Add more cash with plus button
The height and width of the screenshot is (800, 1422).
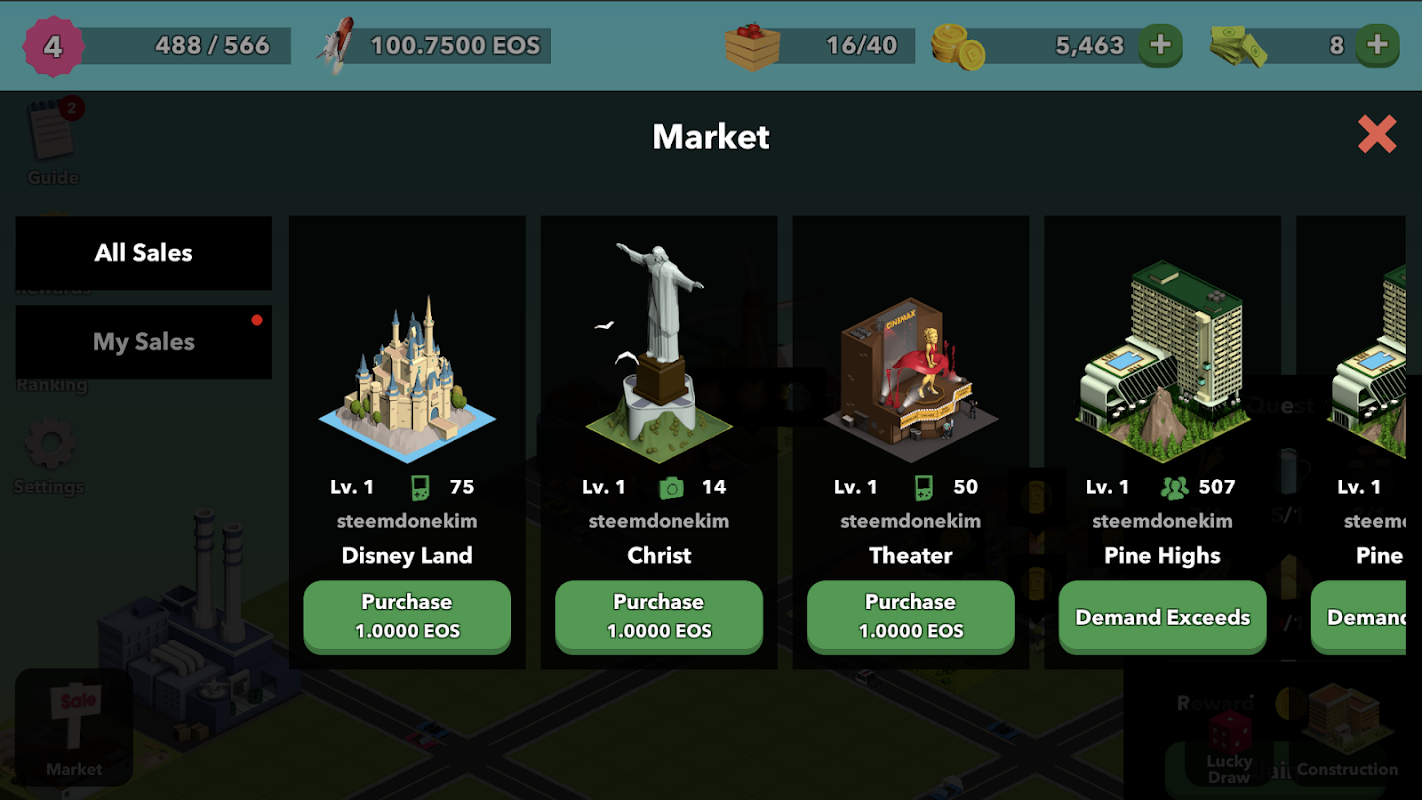point(1377,45)
